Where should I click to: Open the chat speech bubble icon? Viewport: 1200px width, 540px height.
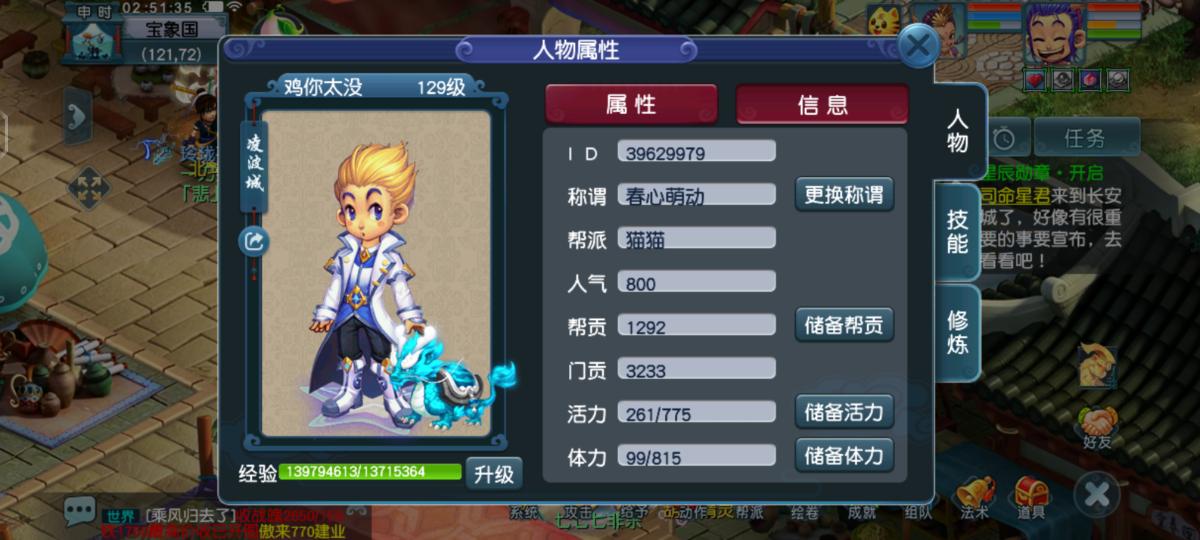80,511
